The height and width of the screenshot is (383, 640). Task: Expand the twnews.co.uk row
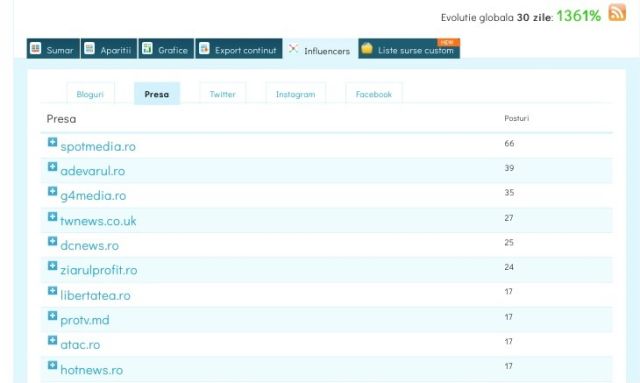(52, 216)
